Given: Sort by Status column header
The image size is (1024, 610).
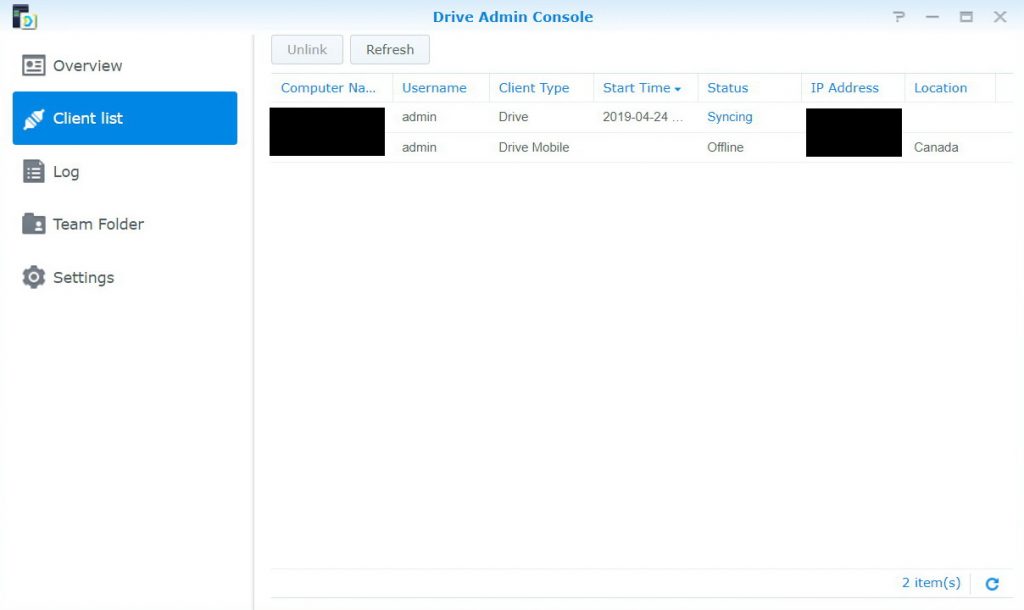Looking at the screenshot, I should pos(727,88).
